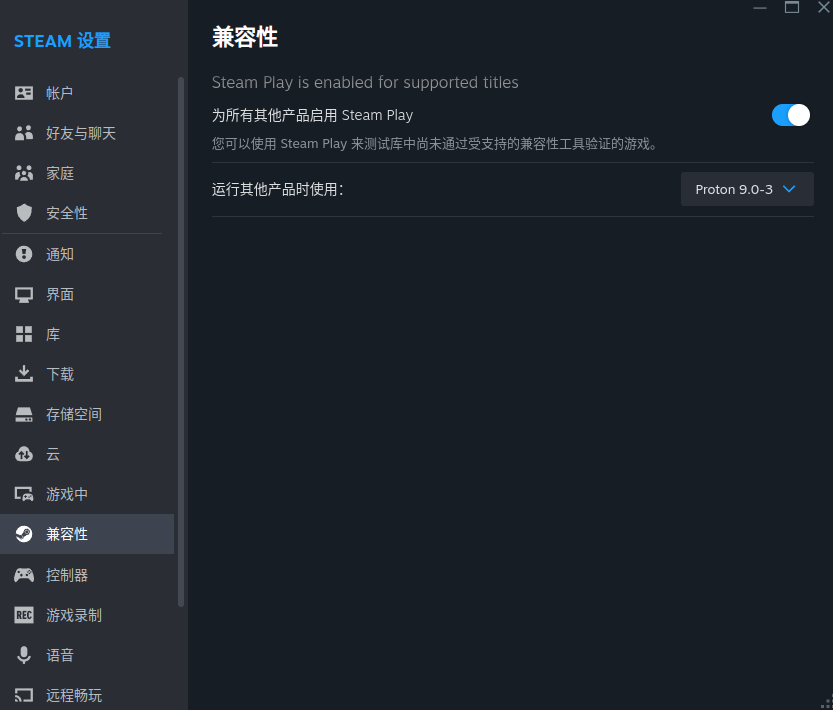The width and height of the screenshot is (833, 710).
Task: Maximize the Steam settings window
Action: point(792,7)
